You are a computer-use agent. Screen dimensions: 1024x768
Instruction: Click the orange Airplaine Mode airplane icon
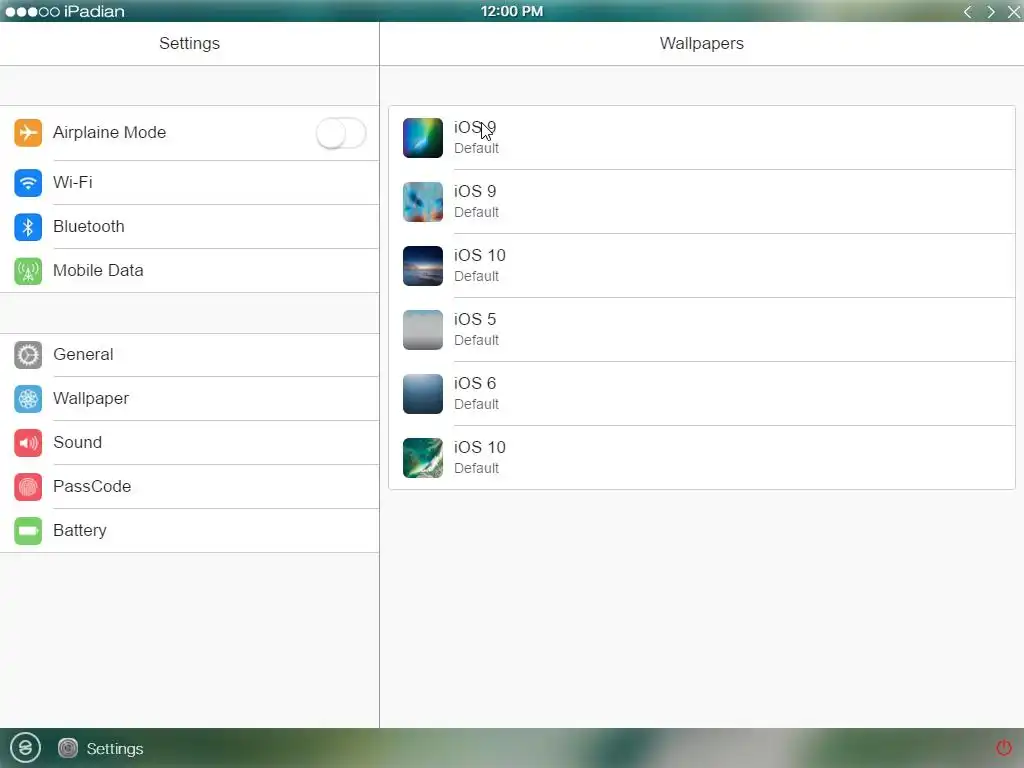pos(28,133)
